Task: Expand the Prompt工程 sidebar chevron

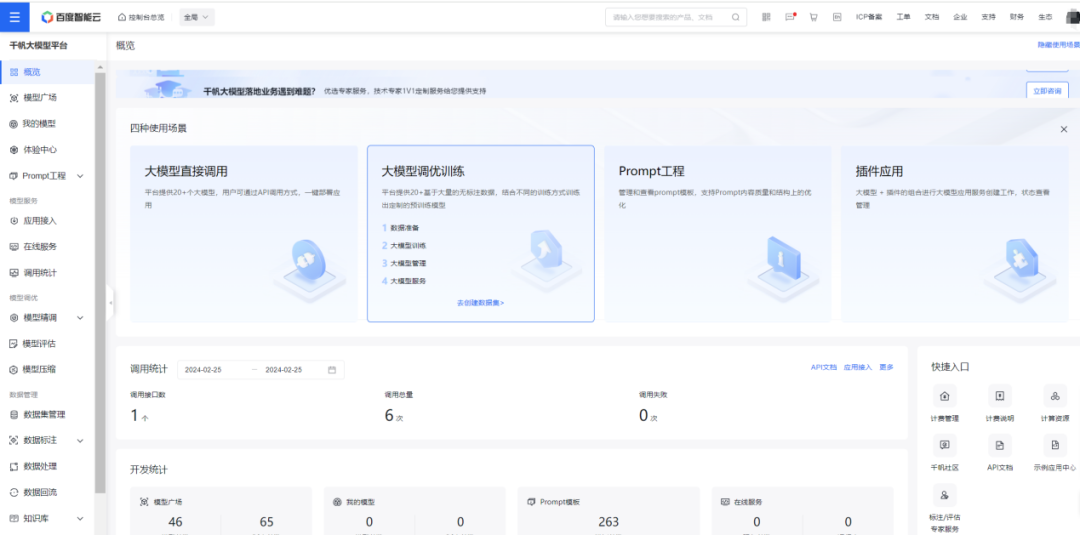Action: point(80,176)
